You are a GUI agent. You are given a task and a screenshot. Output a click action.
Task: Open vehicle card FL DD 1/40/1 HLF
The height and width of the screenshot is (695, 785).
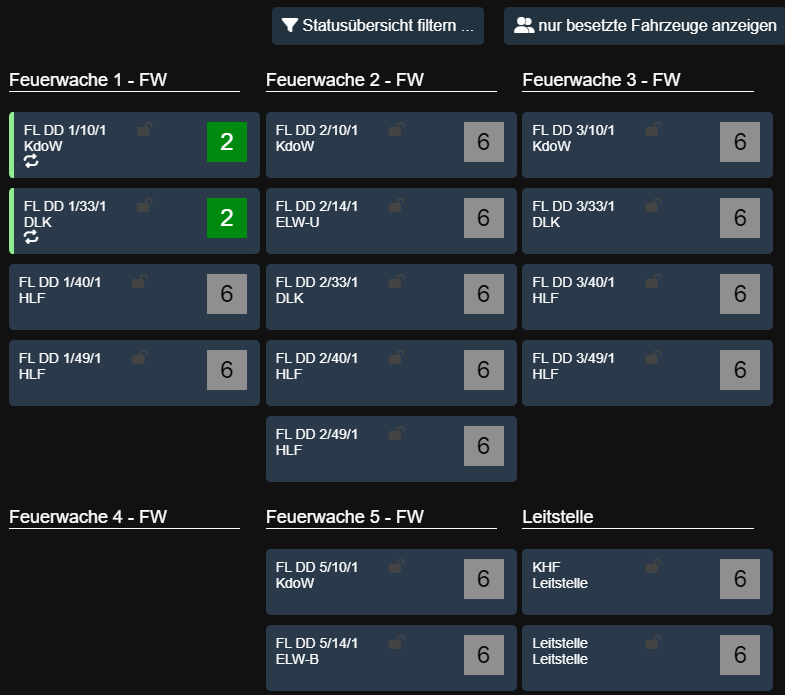pyautogui.click(x=100, y=297)
